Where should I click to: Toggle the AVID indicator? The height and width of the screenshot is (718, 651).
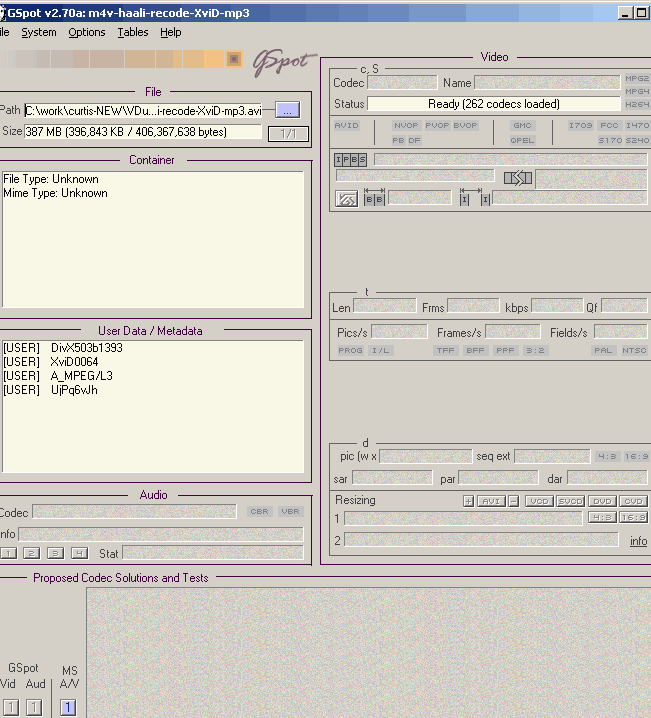pos(347,125)
